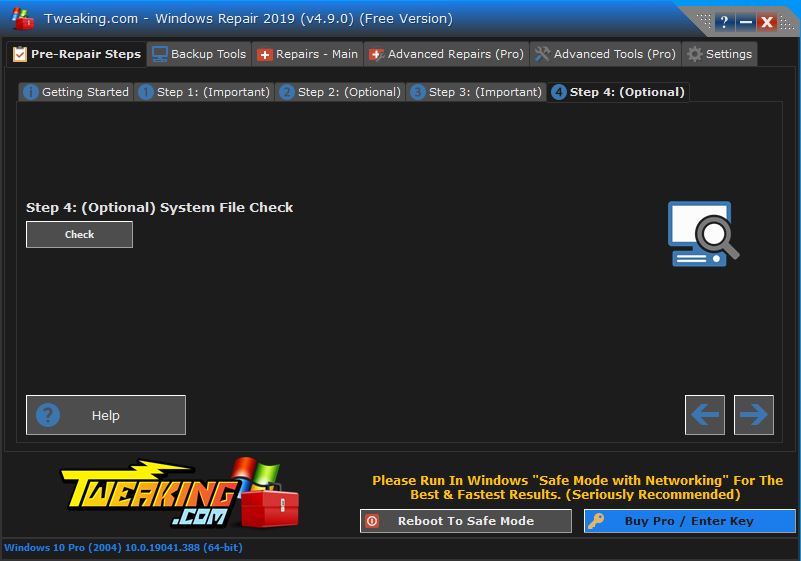Screen dimensions: 801x561
Task: Click the title bar question mark help button
Action: 723,22
